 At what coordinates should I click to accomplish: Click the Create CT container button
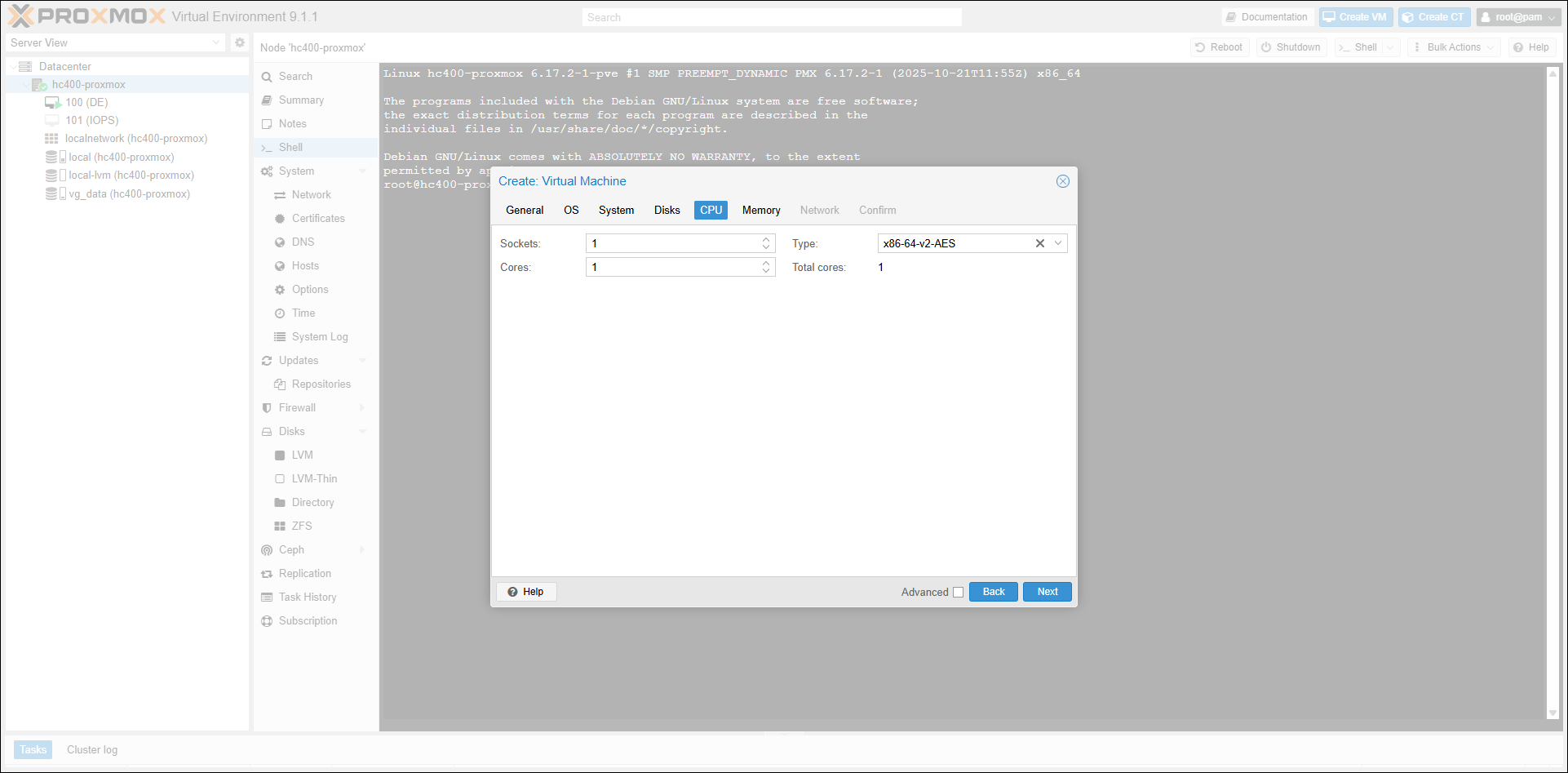point(1435,17)
